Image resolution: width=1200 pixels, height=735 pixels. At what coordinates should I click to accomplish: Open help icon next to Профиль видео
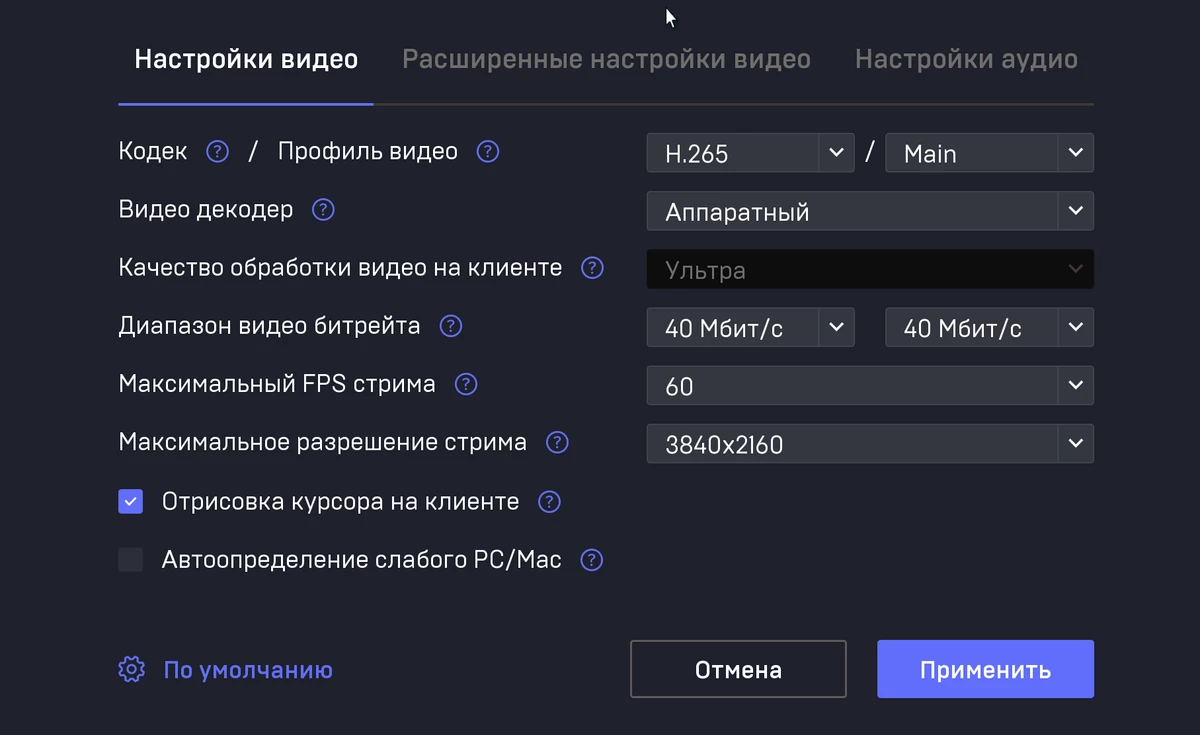pos(487,152)
